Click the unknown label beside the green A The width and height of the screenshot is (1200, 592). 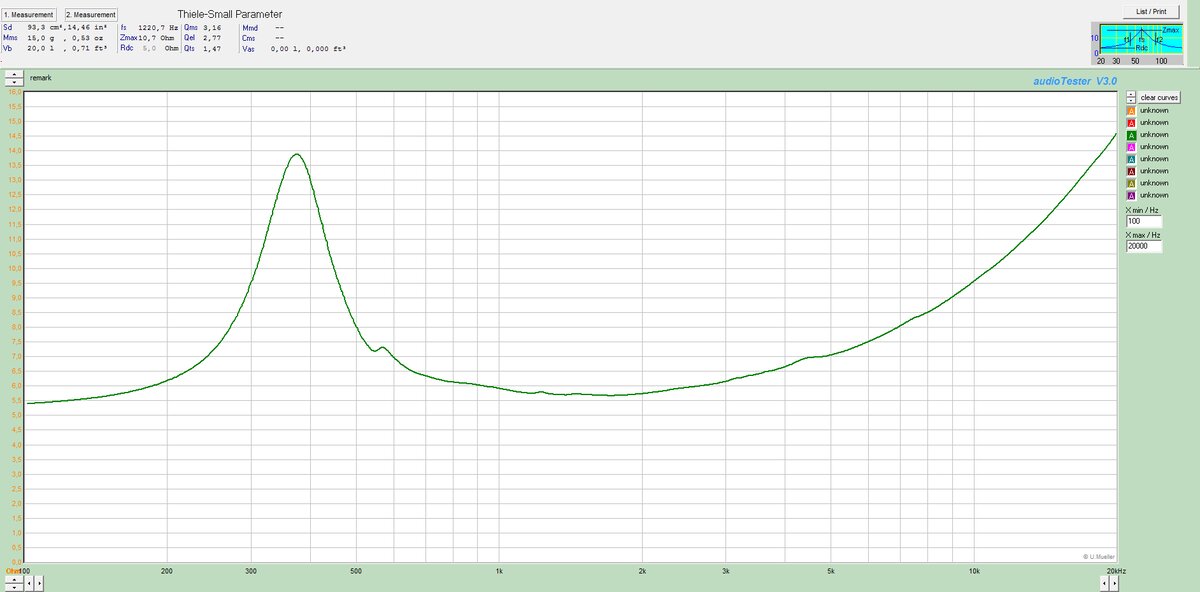coord(1154,135)
